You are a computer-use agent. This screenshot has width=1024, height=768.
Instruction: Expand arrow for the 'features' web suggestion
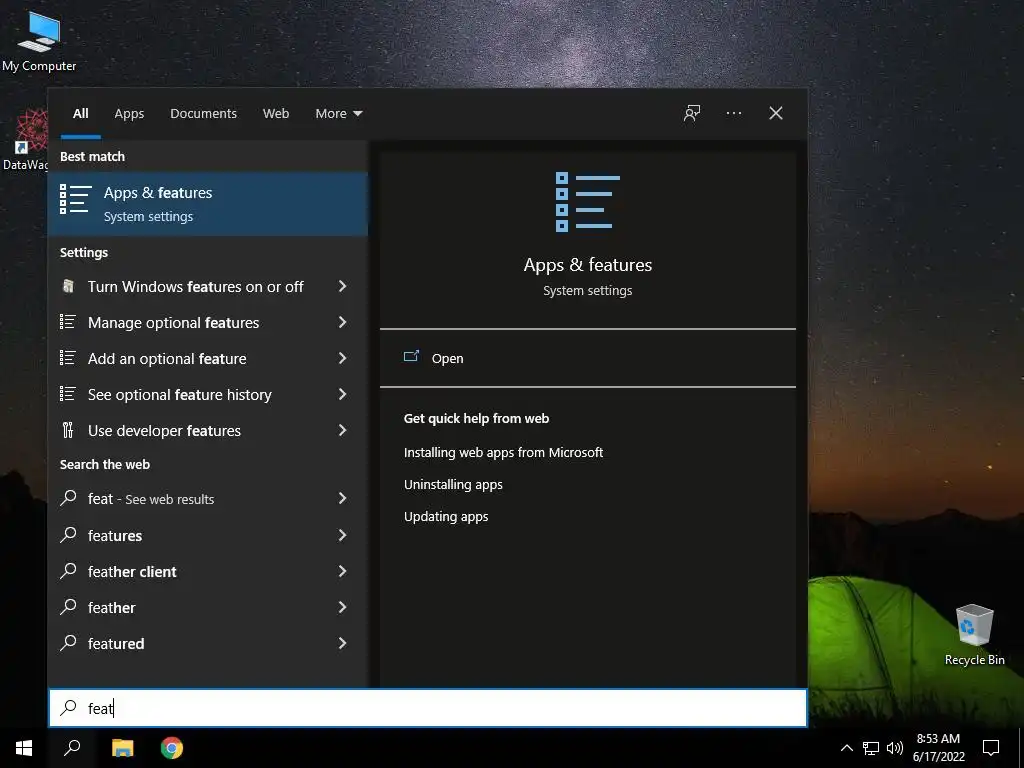(342, 535)
